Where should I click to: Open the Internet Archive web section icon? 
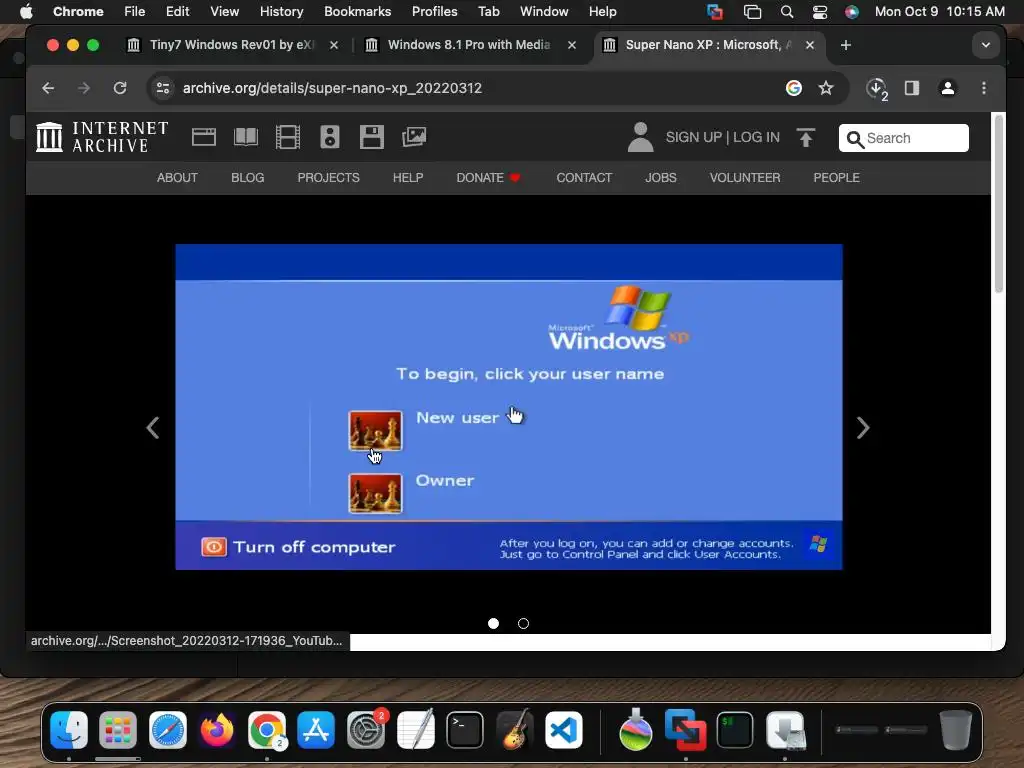204,137
